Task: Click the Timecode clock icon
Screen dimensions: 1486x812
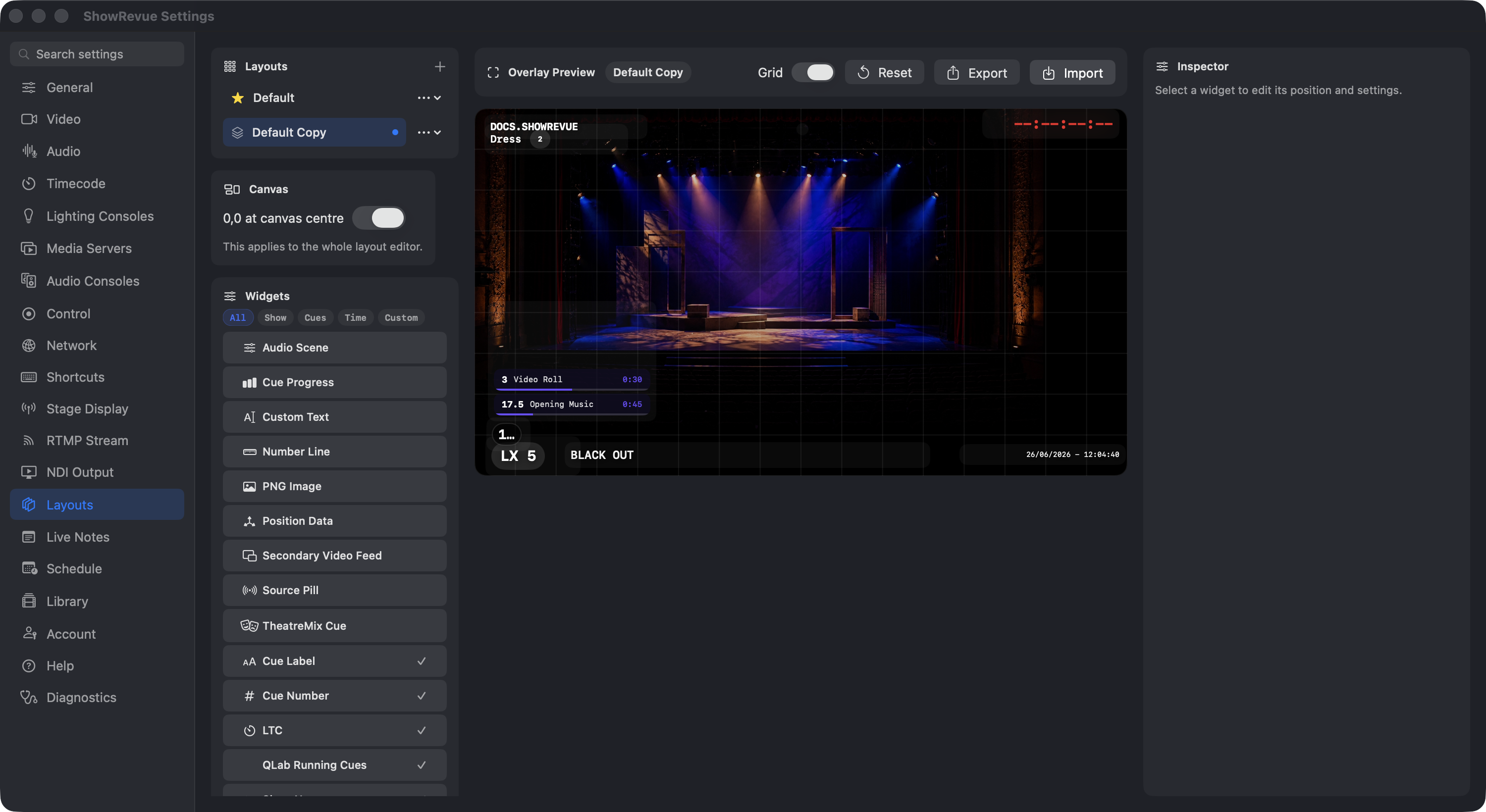Action: (28, 183)
